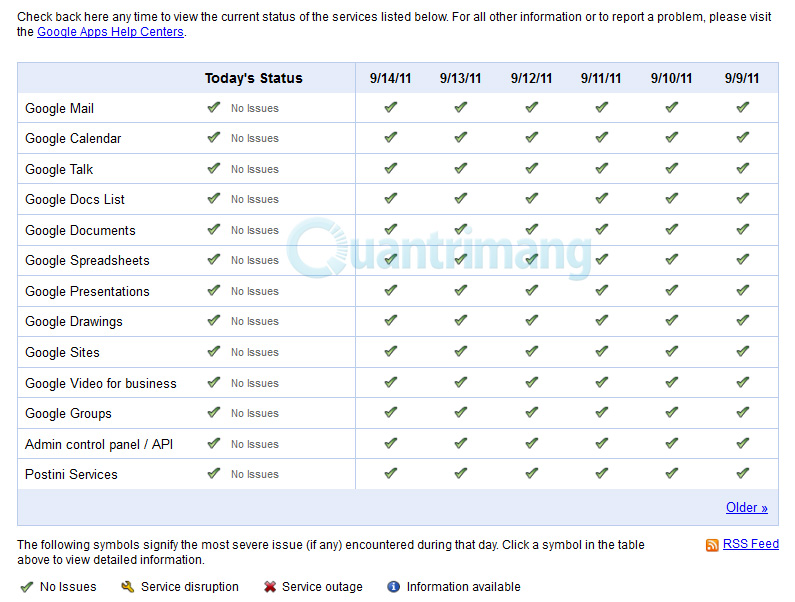Click Google Documents checkmark under 9/9/11
Screen dimensions: 795x602
coord(742,230)
